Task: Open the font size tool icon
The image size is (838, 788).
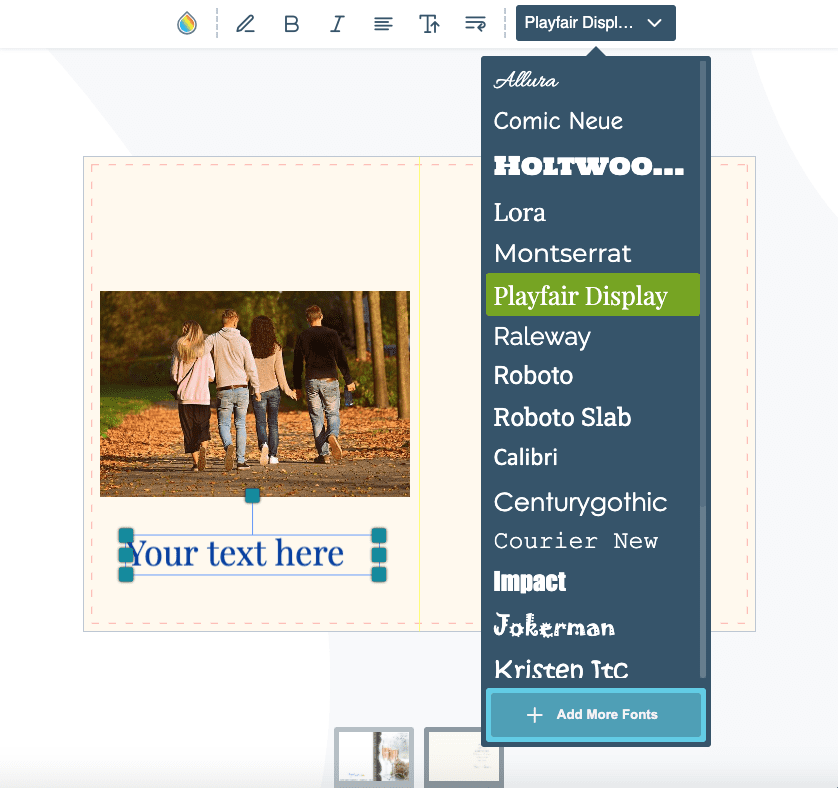Action: (x=429, y=24)
